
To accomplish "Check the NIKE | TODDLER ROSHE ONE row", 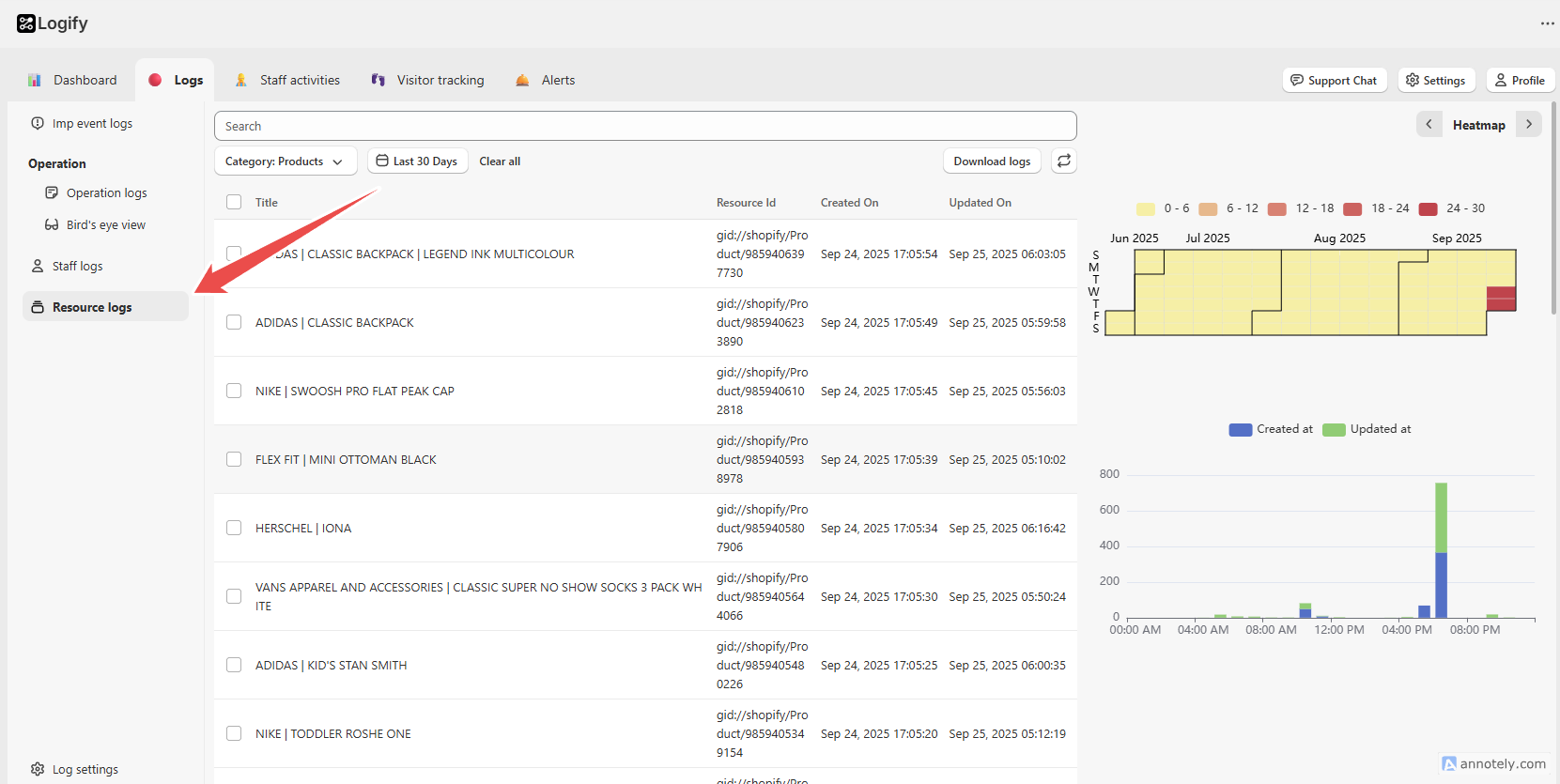I will click(234, 733).
